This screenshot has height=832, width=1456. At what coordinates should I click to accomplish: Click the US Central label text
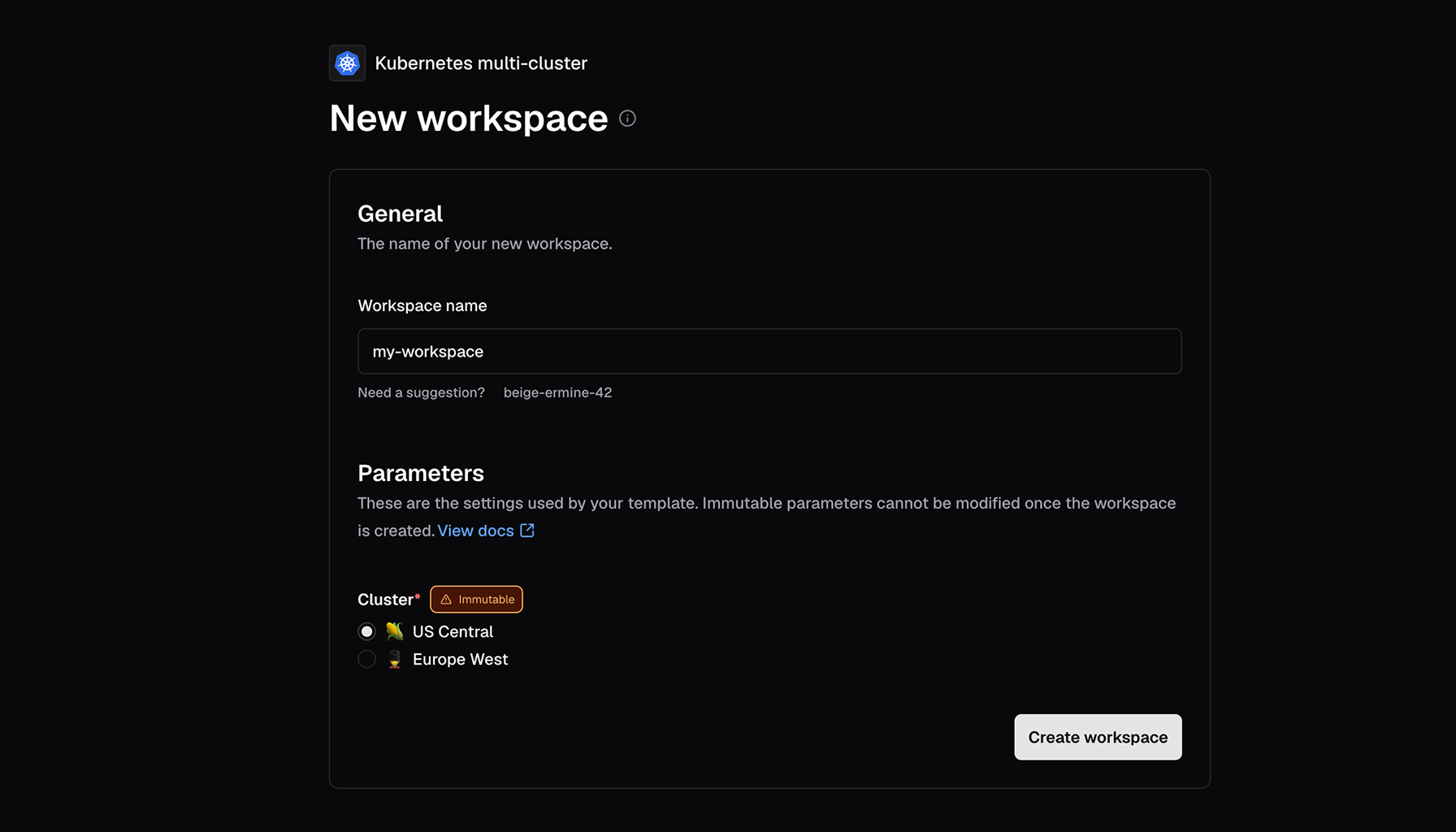[453, 631]
